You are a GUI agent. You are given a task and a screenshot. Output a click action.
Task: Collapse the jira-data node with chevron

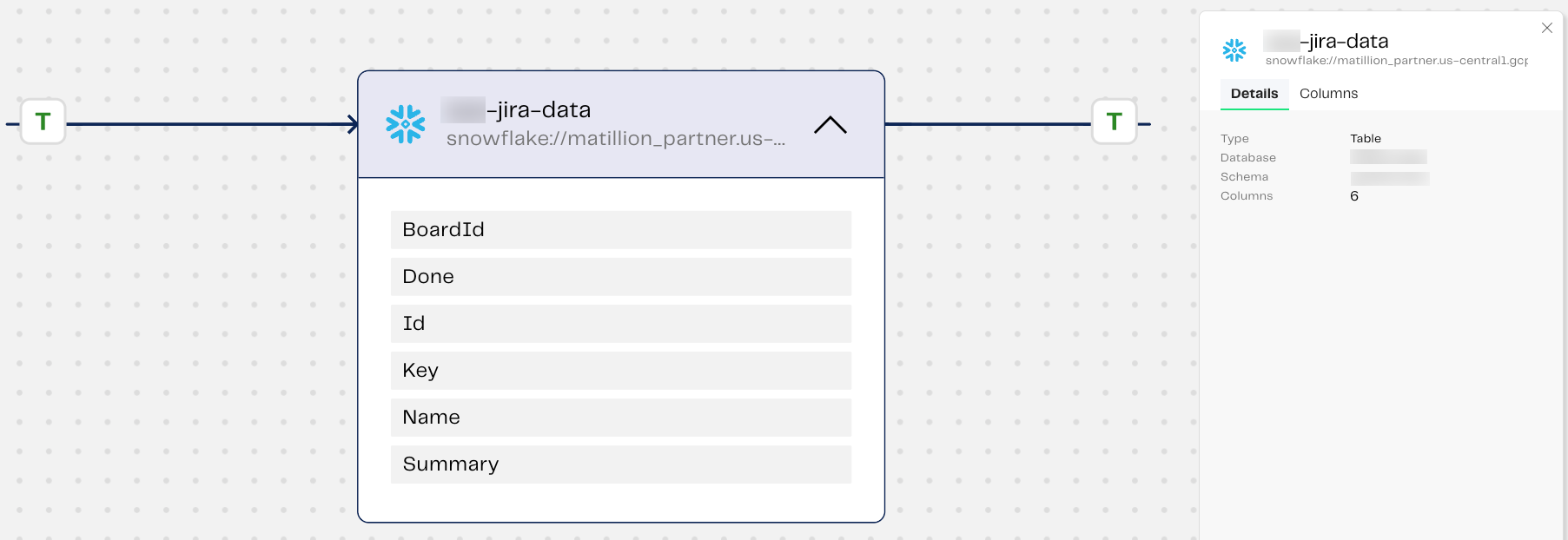point(830,125)
